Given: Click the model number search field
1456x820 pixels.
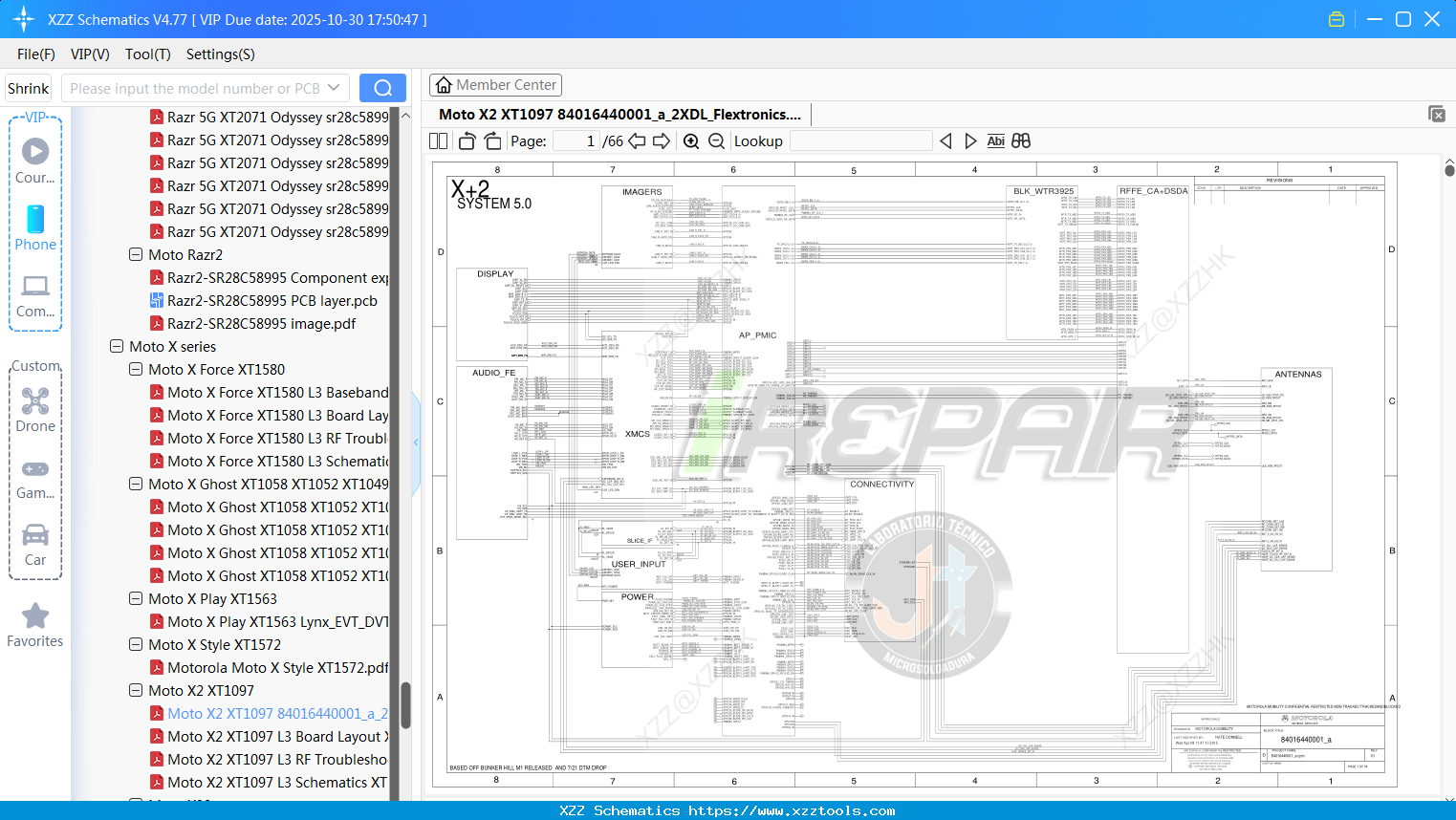Looking at the screenshot, I should 193,88.
